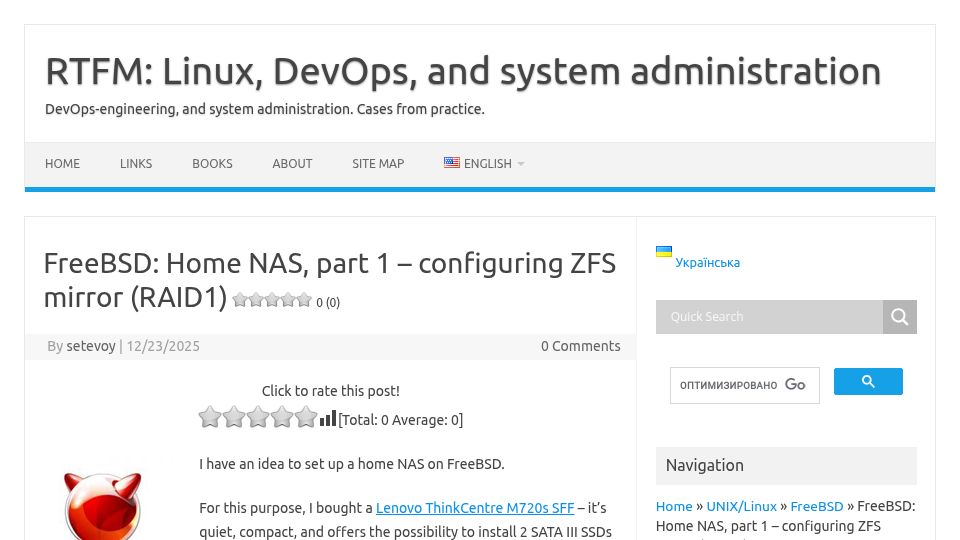The width and height of the screenshot is (960, 540).
Task: Click the 0 (0) rating count by title
Action: [x=328, y=302]
